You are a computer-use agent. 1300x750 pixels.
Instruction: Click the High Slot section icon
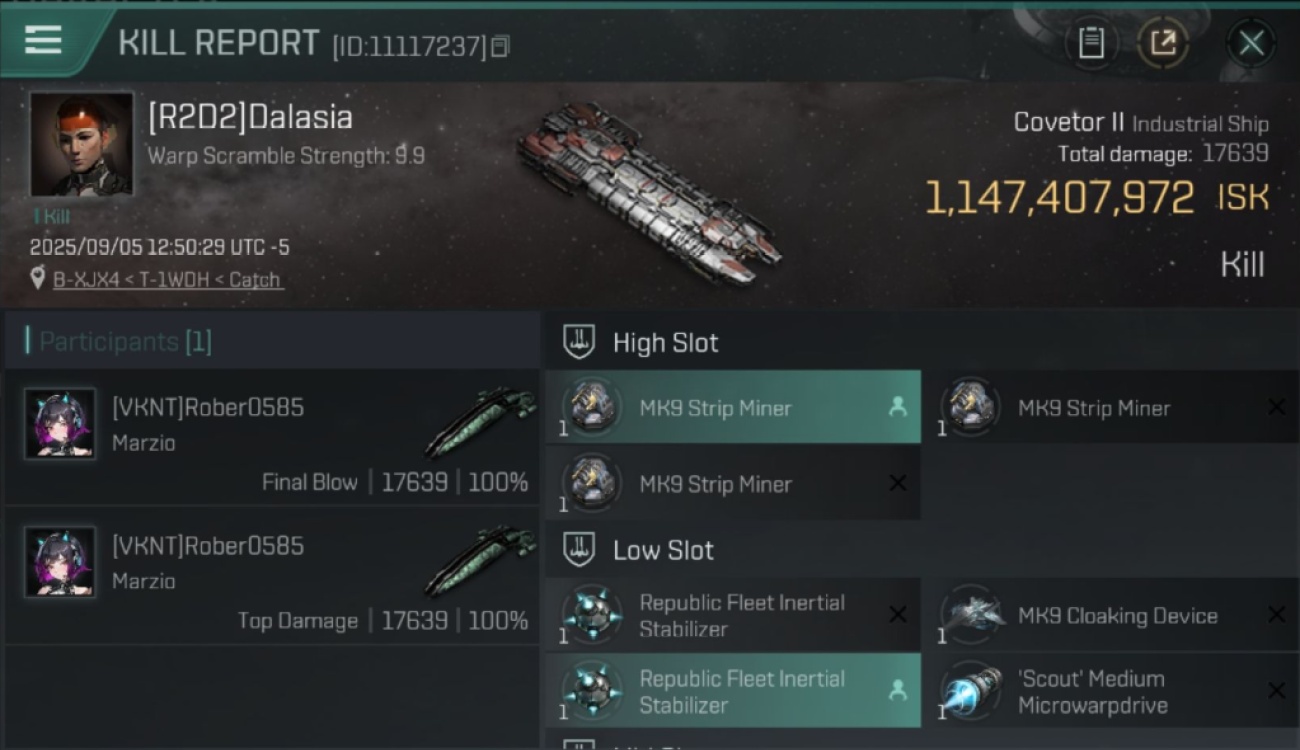point(580,342)
